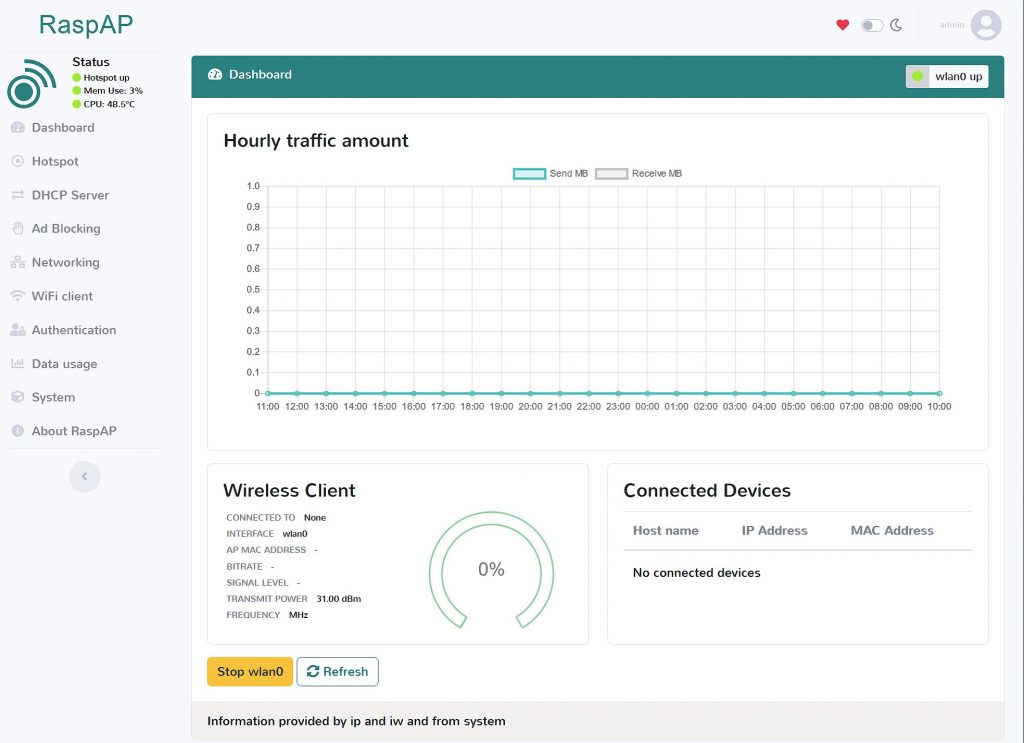Click the RaspAP logo title
The width and height of the screenshot is (1024, 743).
[x=86, y=25]
